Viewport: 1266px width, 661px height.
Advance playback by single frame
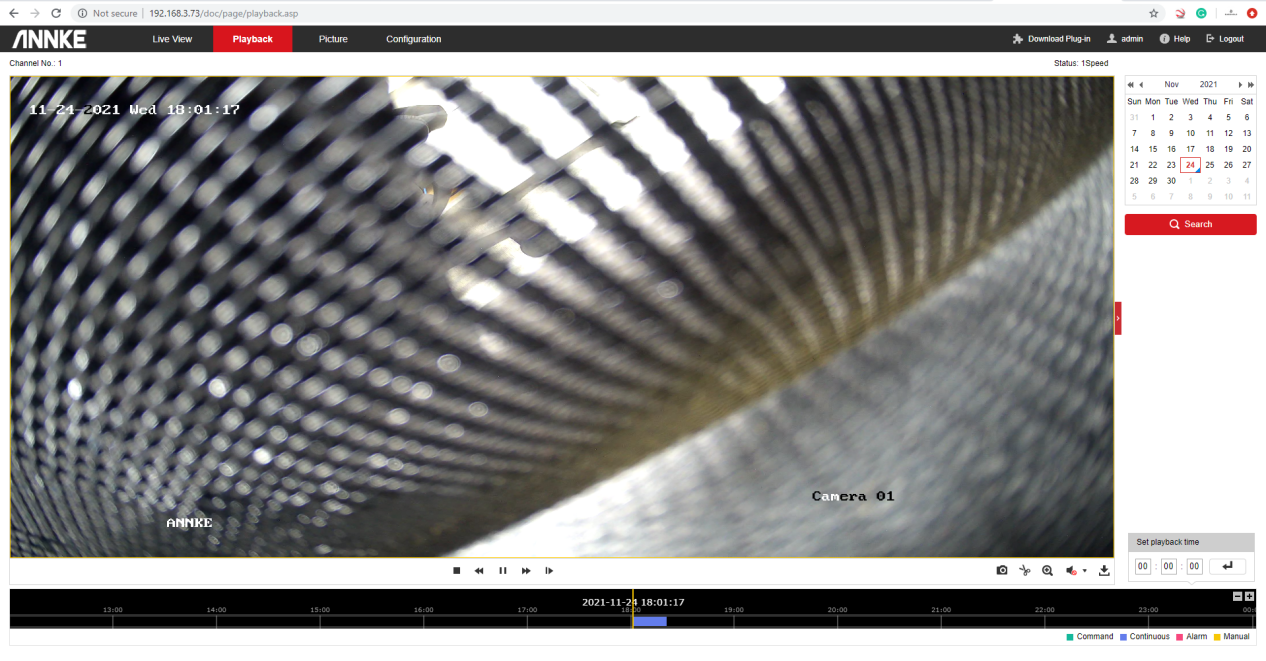[x=549, y=570]
